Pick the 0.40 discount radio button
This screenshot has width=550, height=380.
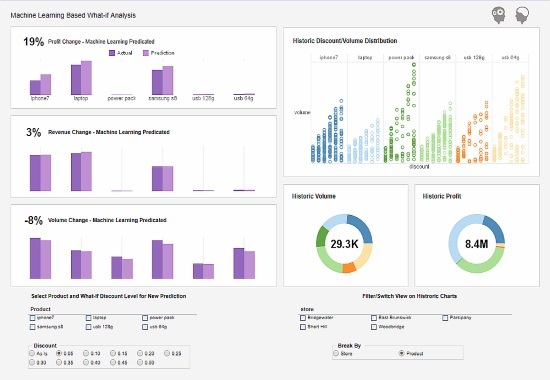(86, 362)
